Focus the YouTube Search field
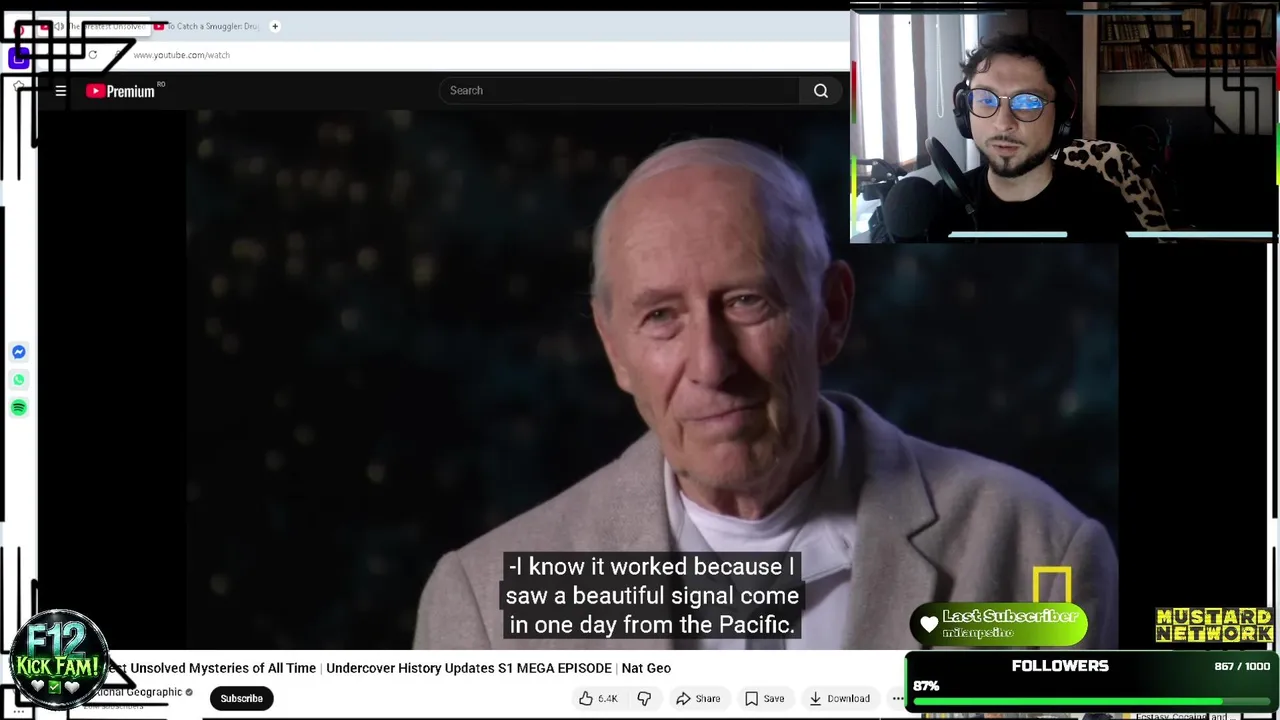The image size is (1280, 720). pos(620,91)
